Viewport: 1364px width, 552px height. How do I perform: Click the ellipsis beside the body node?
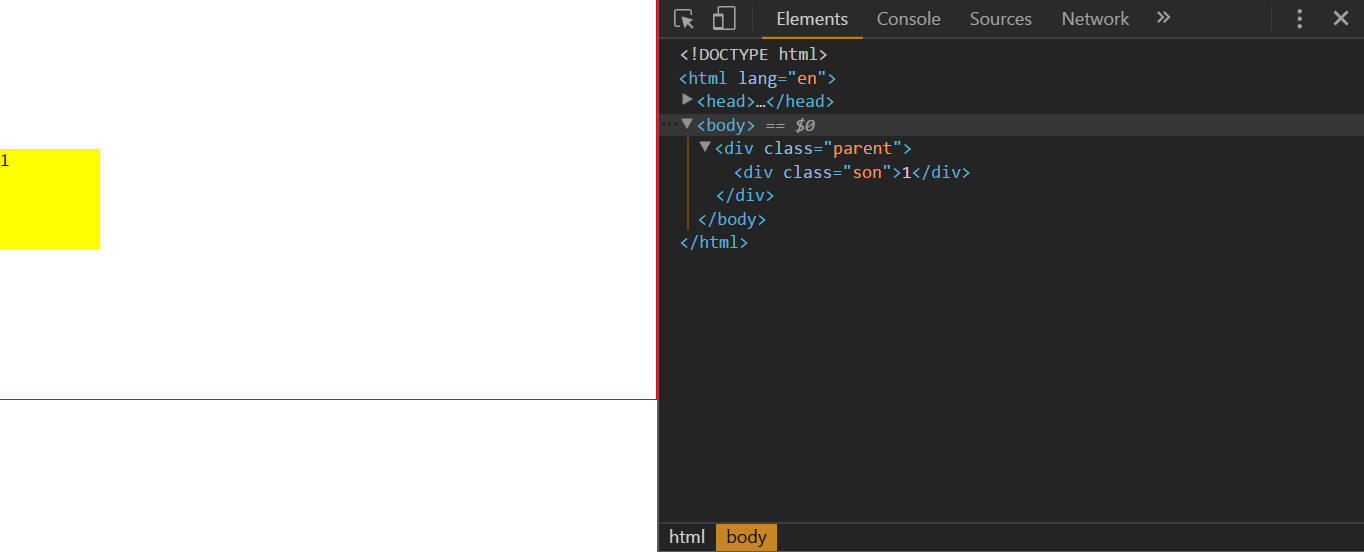[669, 124]
